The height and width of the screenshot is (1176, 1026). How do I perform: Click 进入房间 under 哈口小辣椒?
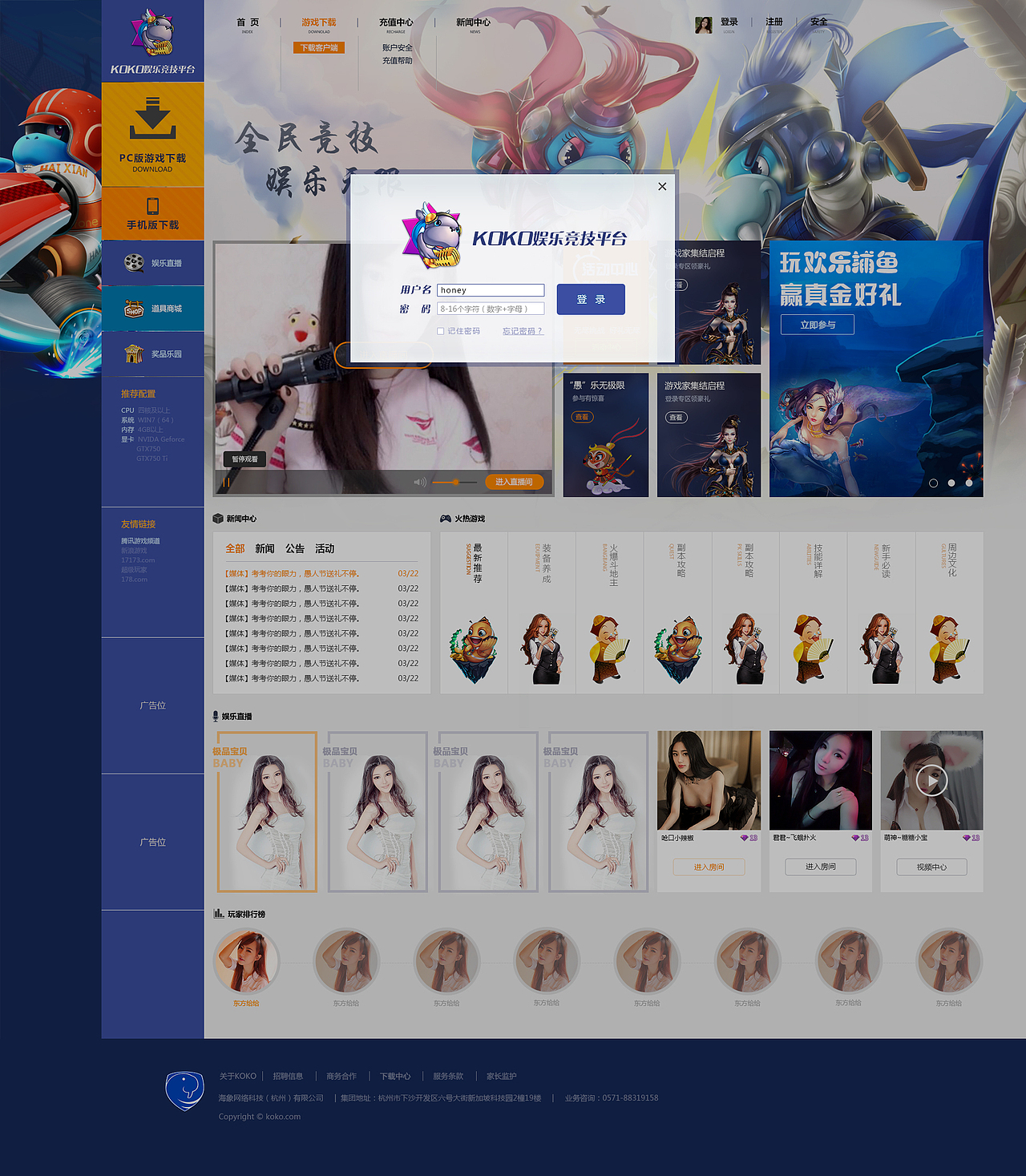click(x=709, y=867)
